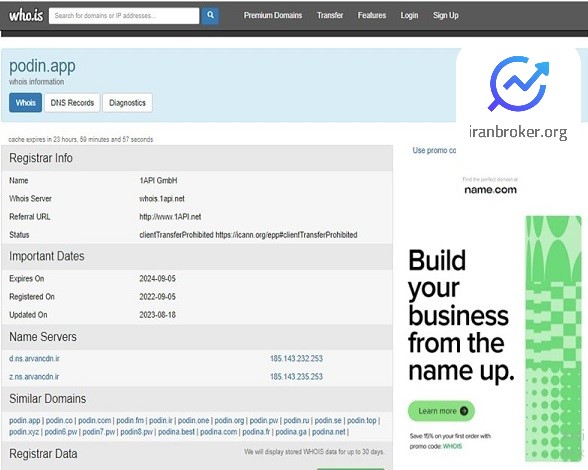
Task: Click the Learn more ad button
Action: tap(441, 411)
